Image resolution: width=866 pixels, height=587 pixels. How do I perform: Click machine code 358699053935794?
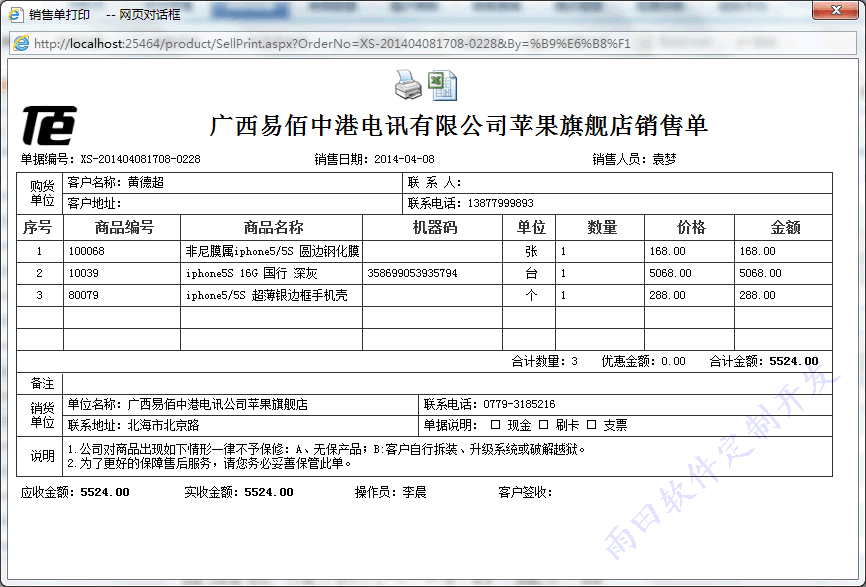[x=412, y=273]
